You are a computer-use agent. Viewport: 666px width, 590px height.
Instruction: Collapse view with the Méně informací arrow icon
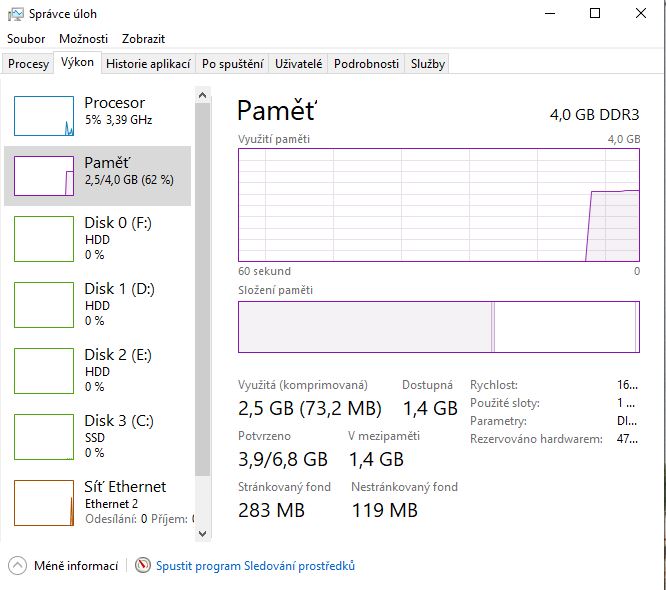coord(17,566)
